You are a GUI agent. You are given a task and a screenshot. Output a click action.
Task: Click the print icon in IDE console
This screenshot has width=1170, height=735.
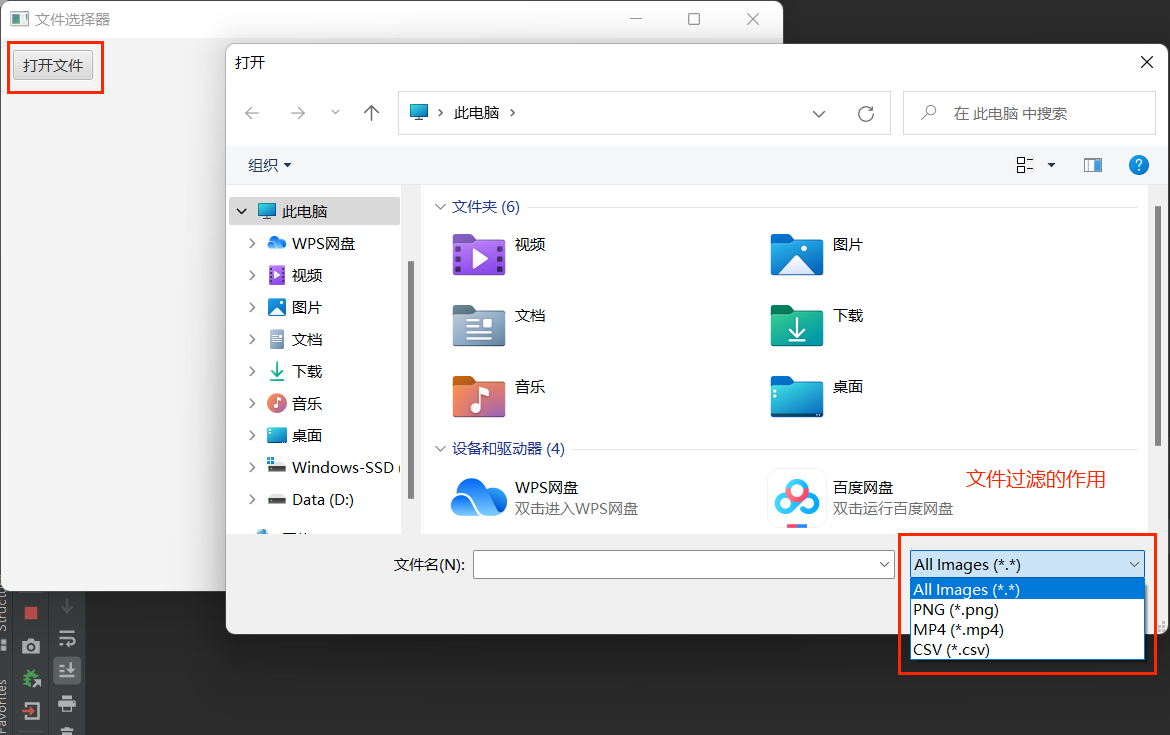pyautogui.click(x=67, y=703)
